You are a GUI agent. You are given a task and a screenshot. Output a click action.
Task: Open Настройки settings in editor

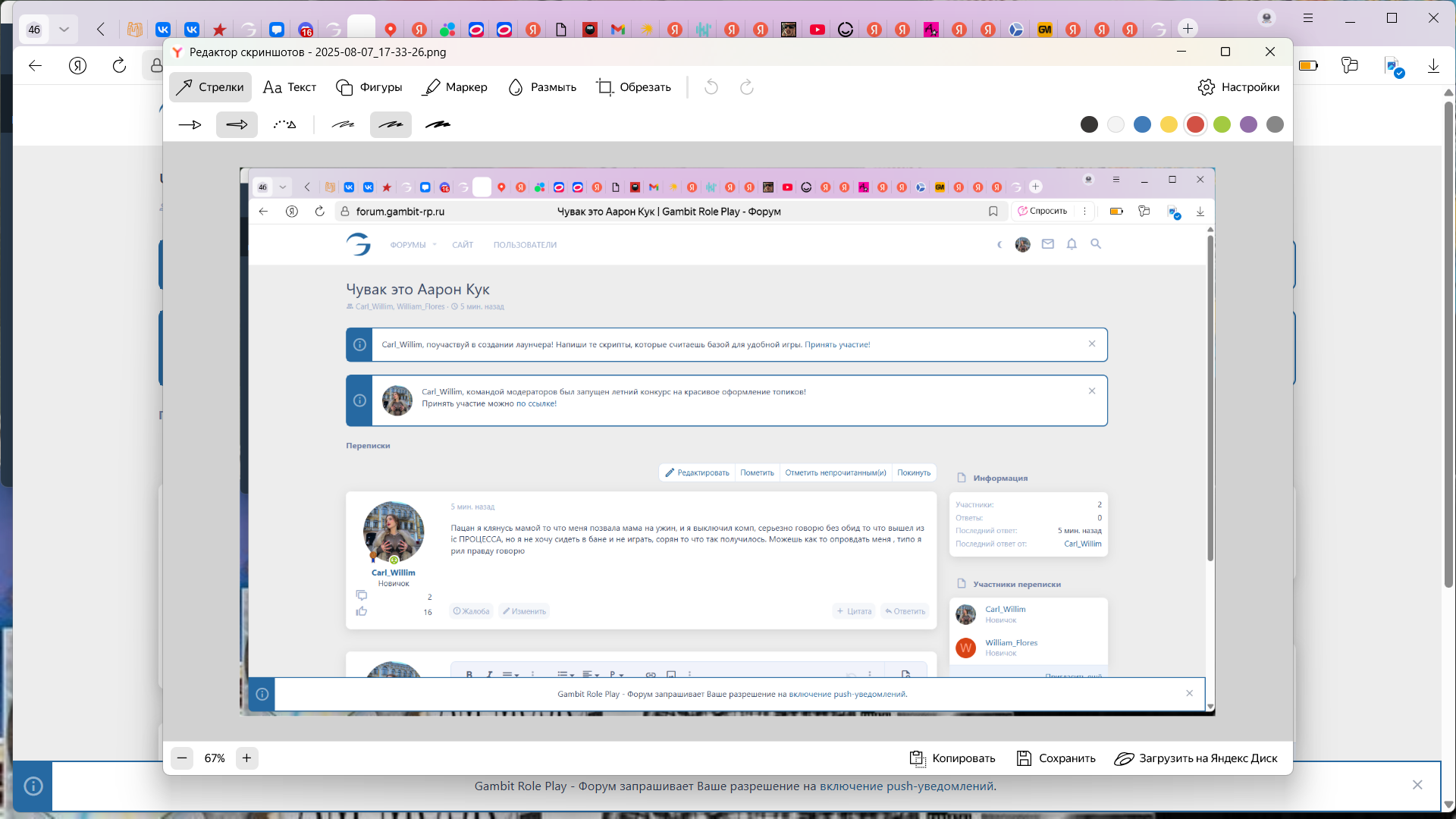(1238, 87)
